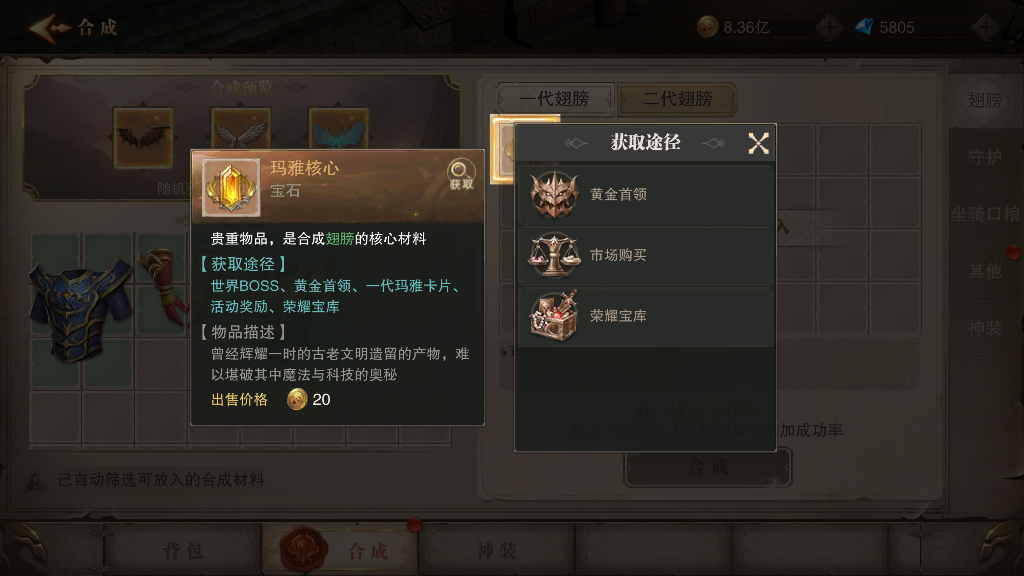Select the red gauntlet item in inventory
The height and width of the screenshot is (576, 1024).
click(163, 285)
